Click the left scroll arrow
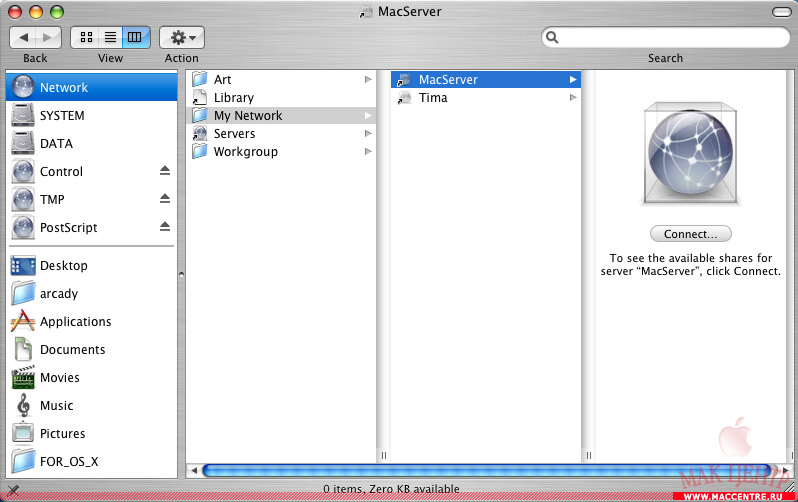Viewport: 798px width, 502px height. point(194,470)
